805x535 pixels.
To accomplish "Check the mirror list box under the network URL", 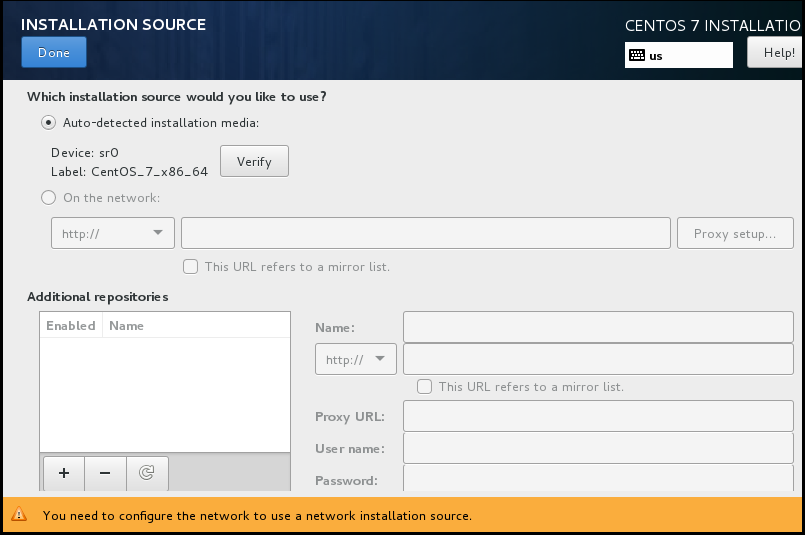I will click(x=190, y=267).
